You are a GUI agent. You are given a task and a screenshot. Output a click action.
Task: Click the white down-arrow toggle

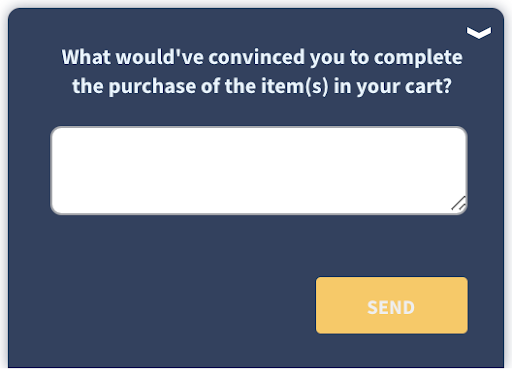pyautogui.click(x=479, y=33)
